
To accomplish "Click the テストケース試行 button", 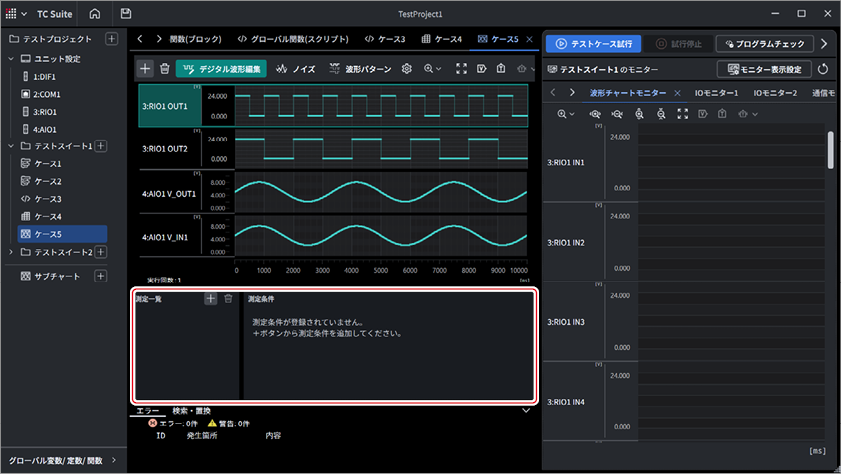I will [x=593, y=44].
